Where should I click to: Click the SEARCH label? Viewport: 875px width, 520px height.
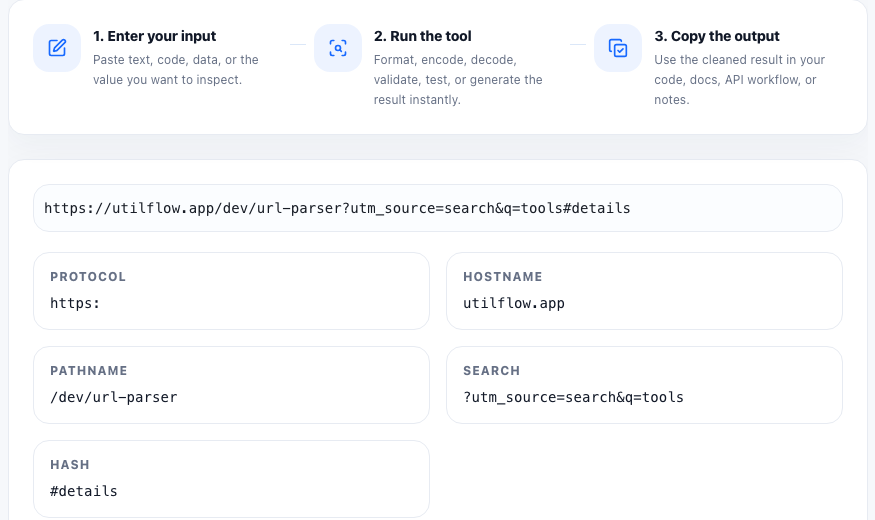pyautogui.click(x=492, y=370)
